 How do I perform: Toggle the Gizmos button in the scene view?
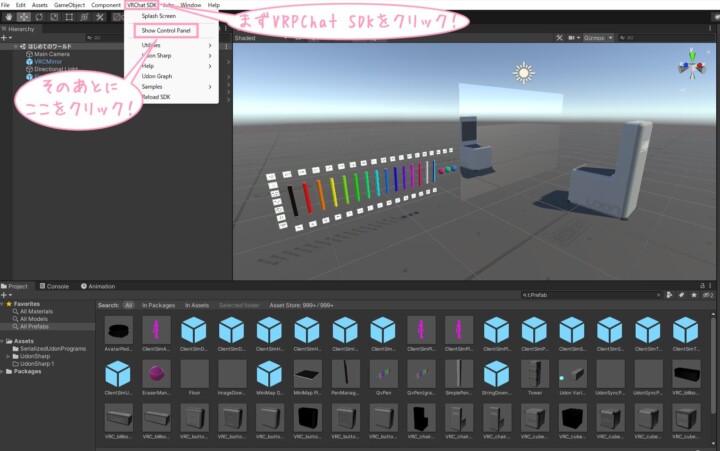point(594,38)
